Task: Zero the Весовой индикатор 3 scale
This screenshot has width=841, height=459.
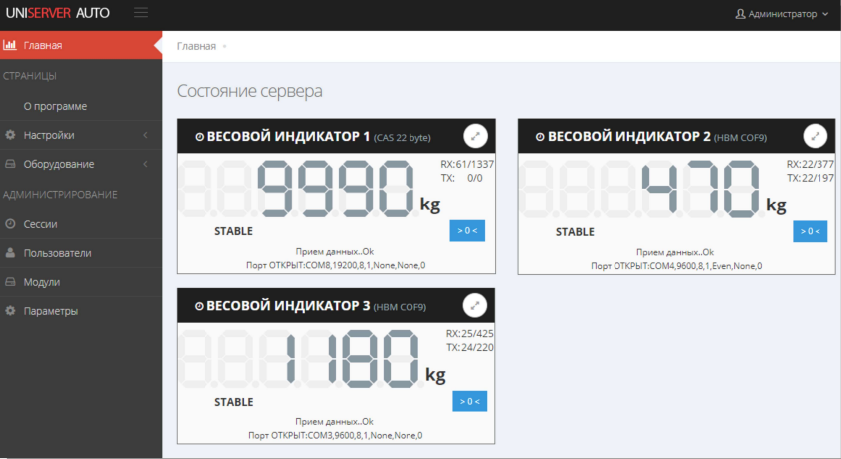Action: [x=470, y=401]
